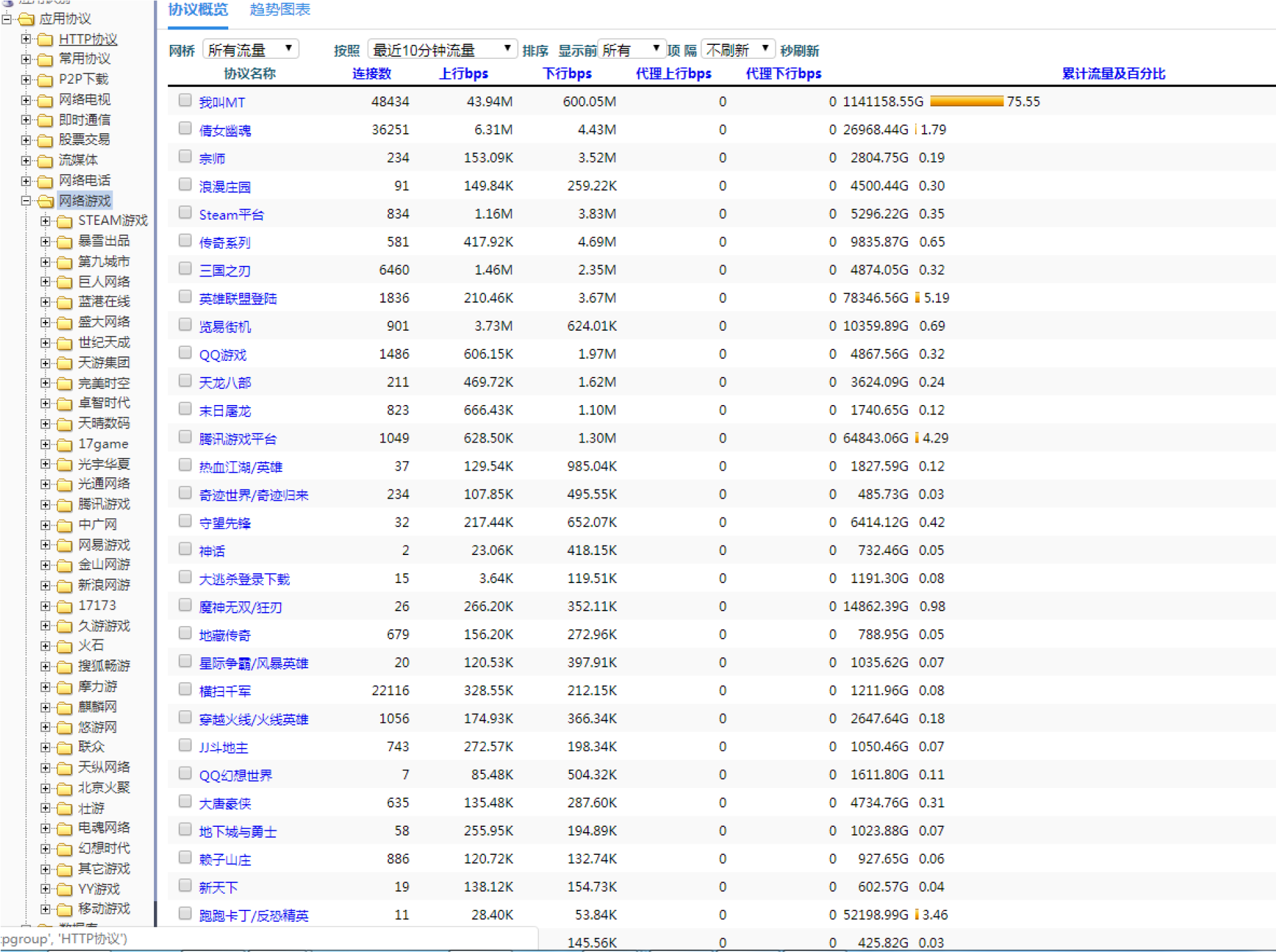The height and width of the screenshot is (952, 1276).
Task: Open the 网桥 所有流量 dropdown
Action: pos(250,50)
